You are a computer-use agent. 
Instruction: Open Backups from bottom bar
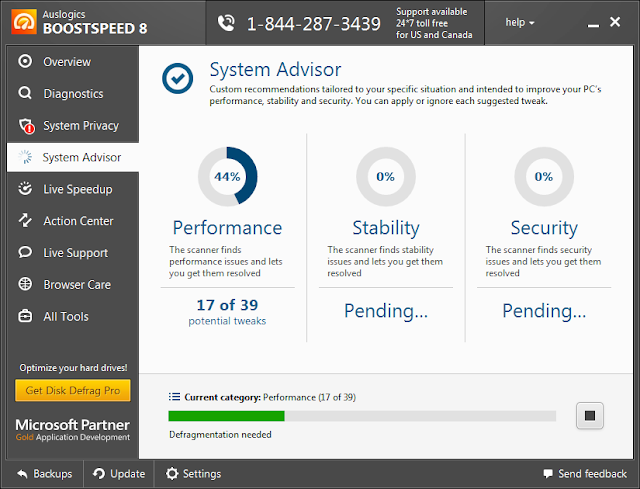(x=44, y=473)
